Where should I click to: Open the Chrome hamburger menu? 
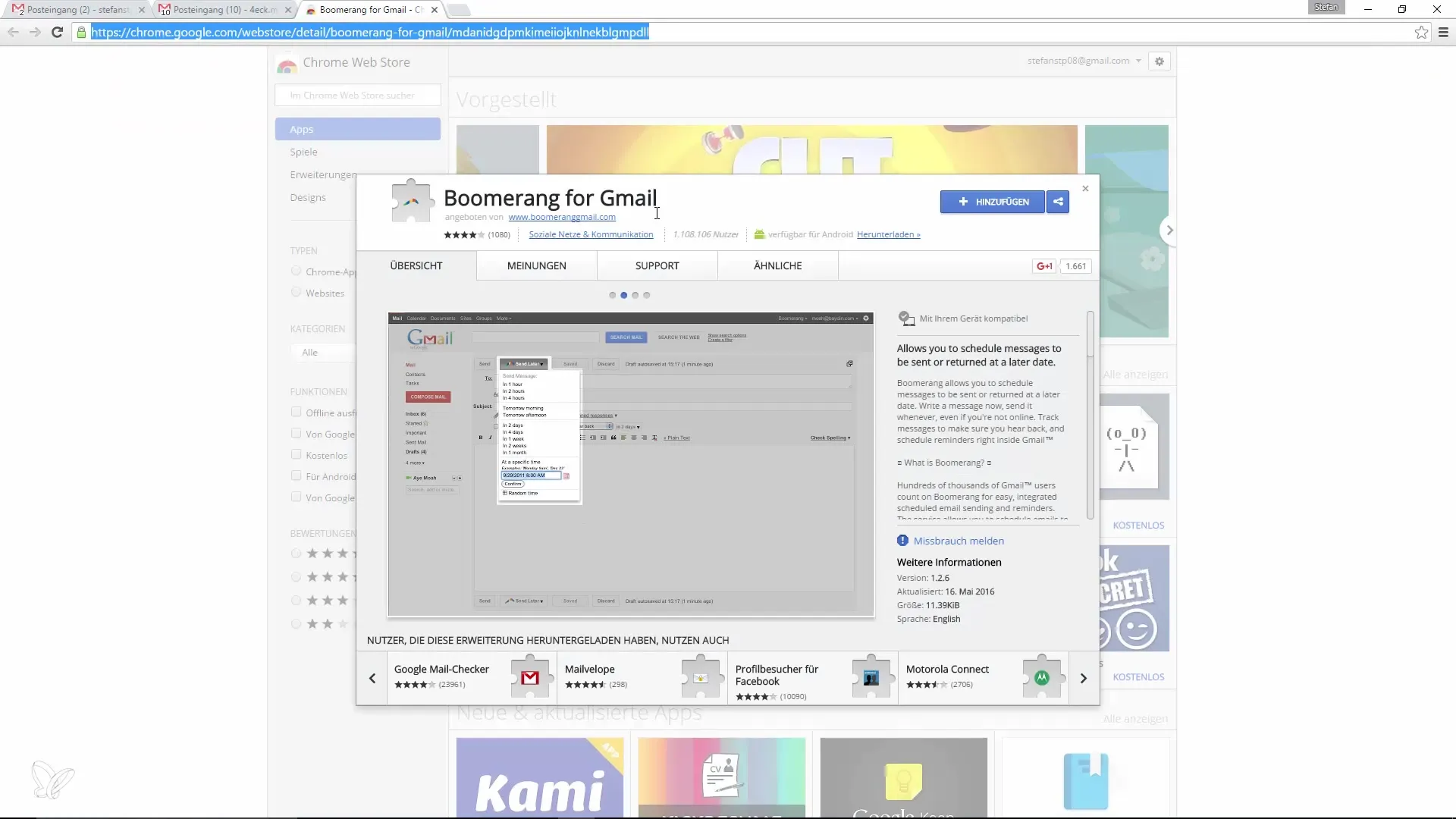coord(1443,32)
